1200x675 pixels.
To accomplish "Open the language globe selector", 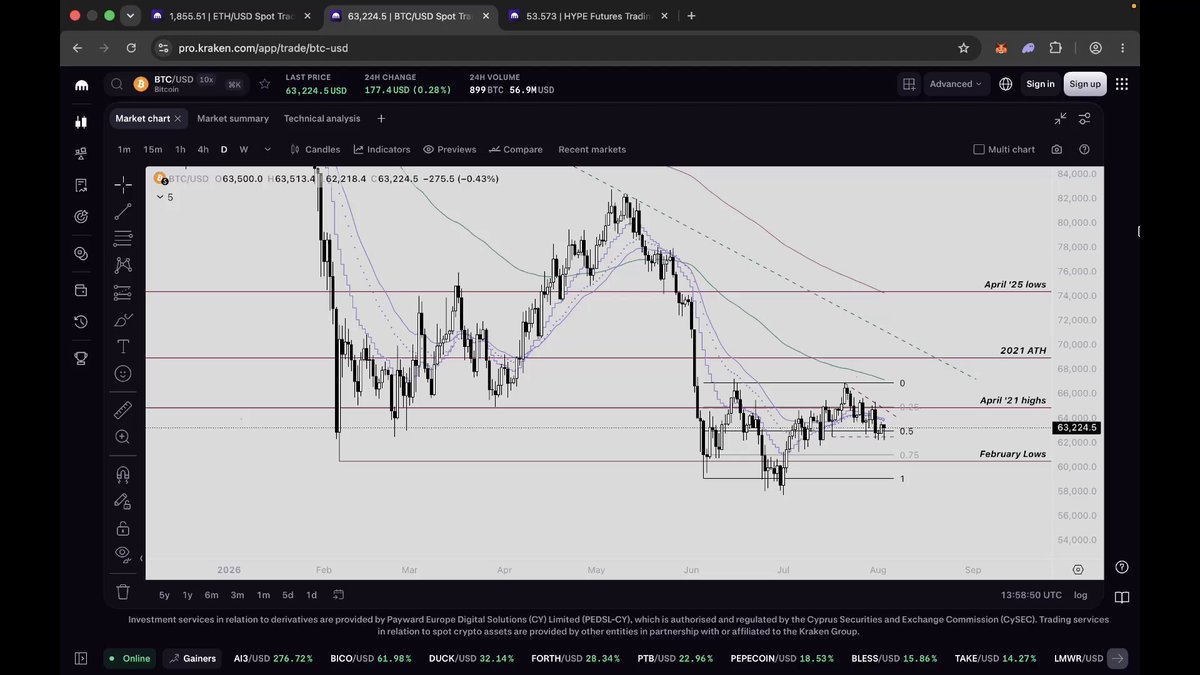I will 1005,84.
